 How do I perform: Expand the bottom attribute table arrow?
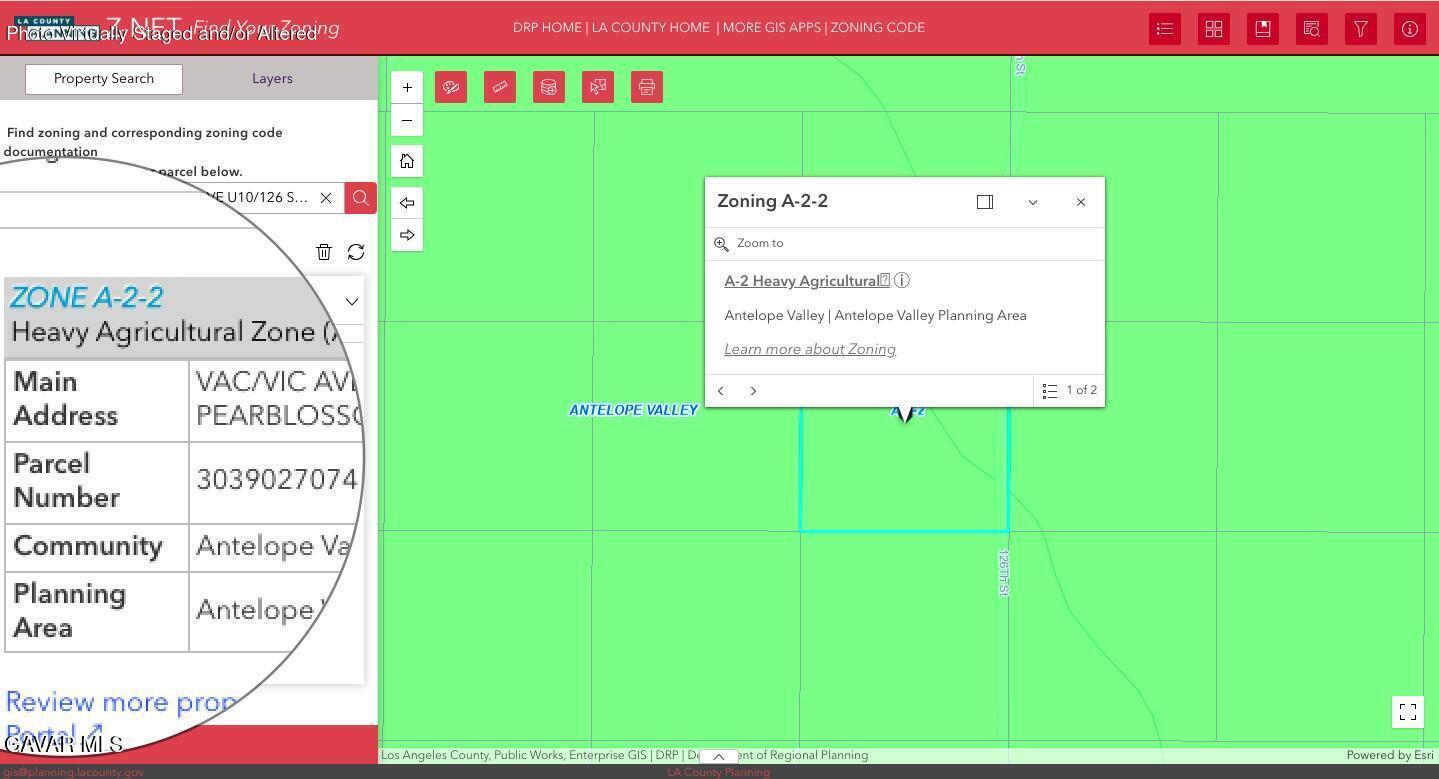click(x=718, y=757)
